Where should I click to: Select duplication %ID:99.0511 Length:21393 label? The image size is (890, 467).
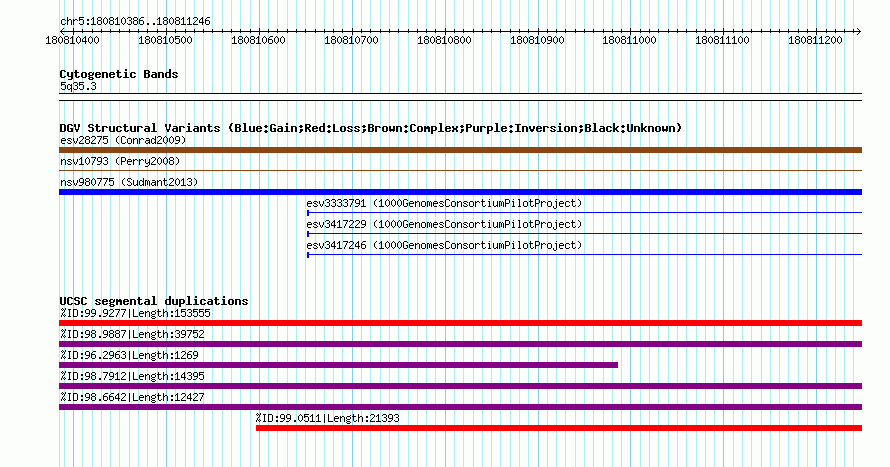point(328,418)
